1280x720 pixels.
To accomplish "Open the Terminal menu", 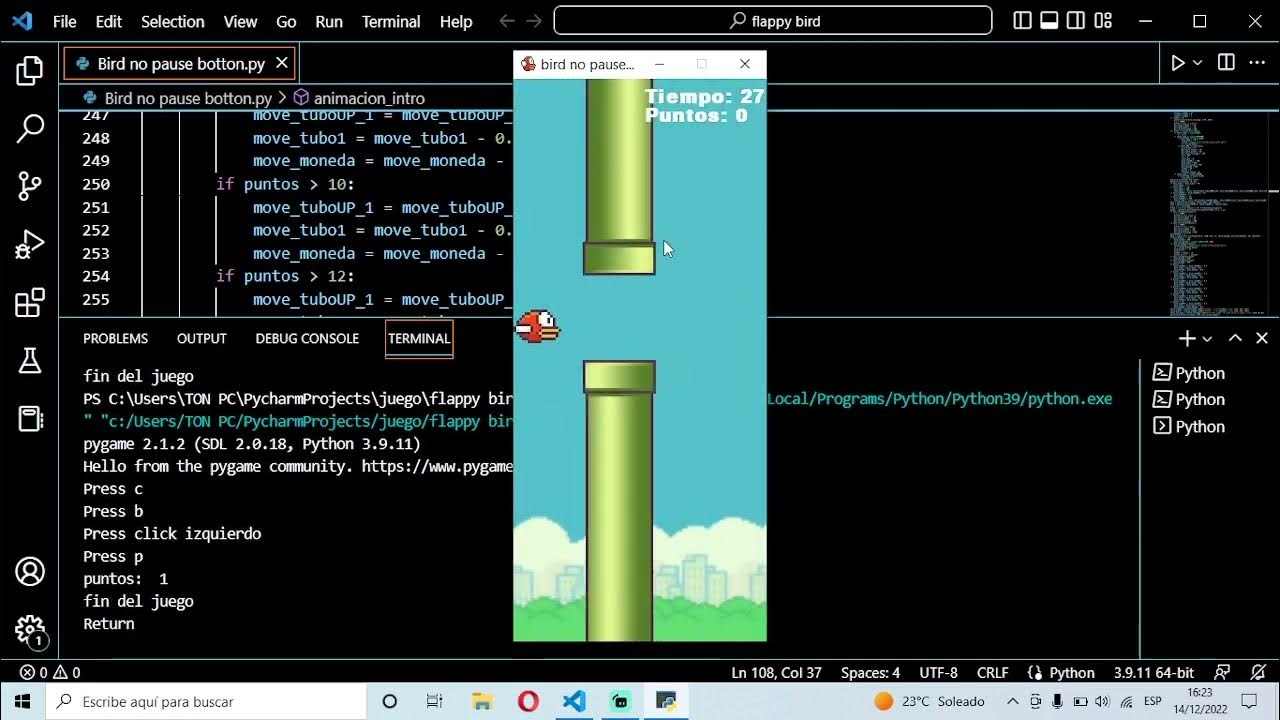I will point(391,21).
